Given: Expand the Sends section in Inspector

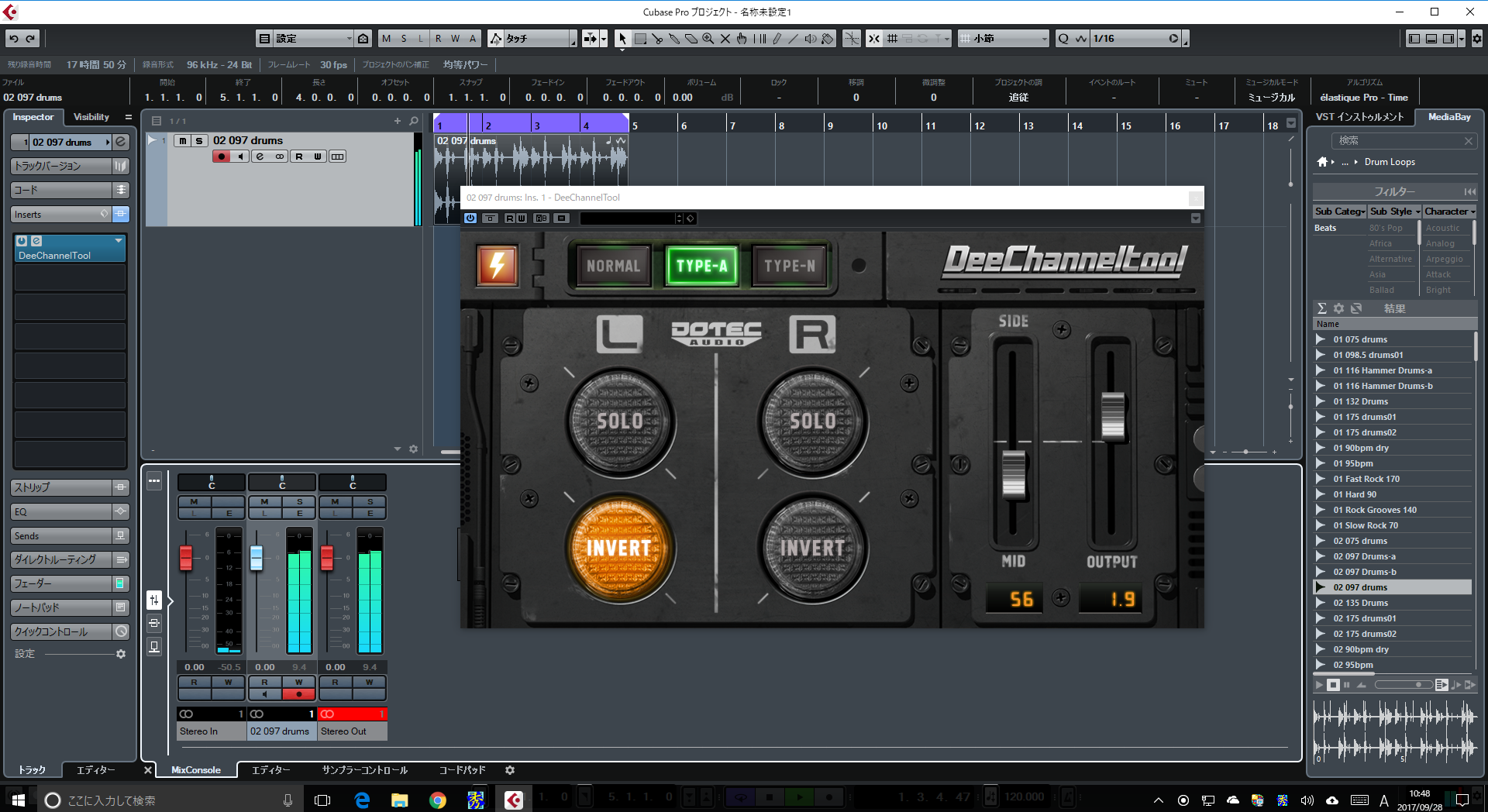Looking at the screenshot, I should 61,535.
